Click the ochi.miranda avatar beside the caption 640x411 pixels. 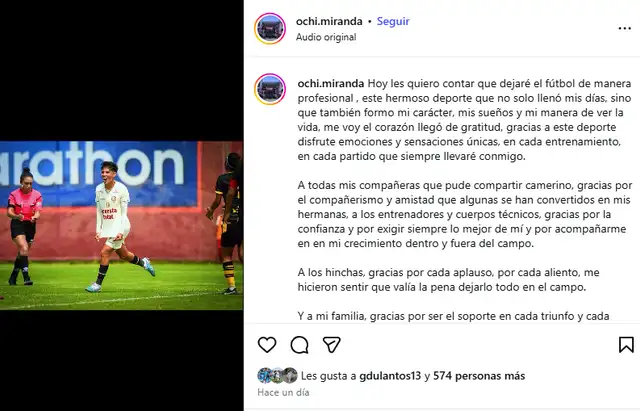coord(270,89)
